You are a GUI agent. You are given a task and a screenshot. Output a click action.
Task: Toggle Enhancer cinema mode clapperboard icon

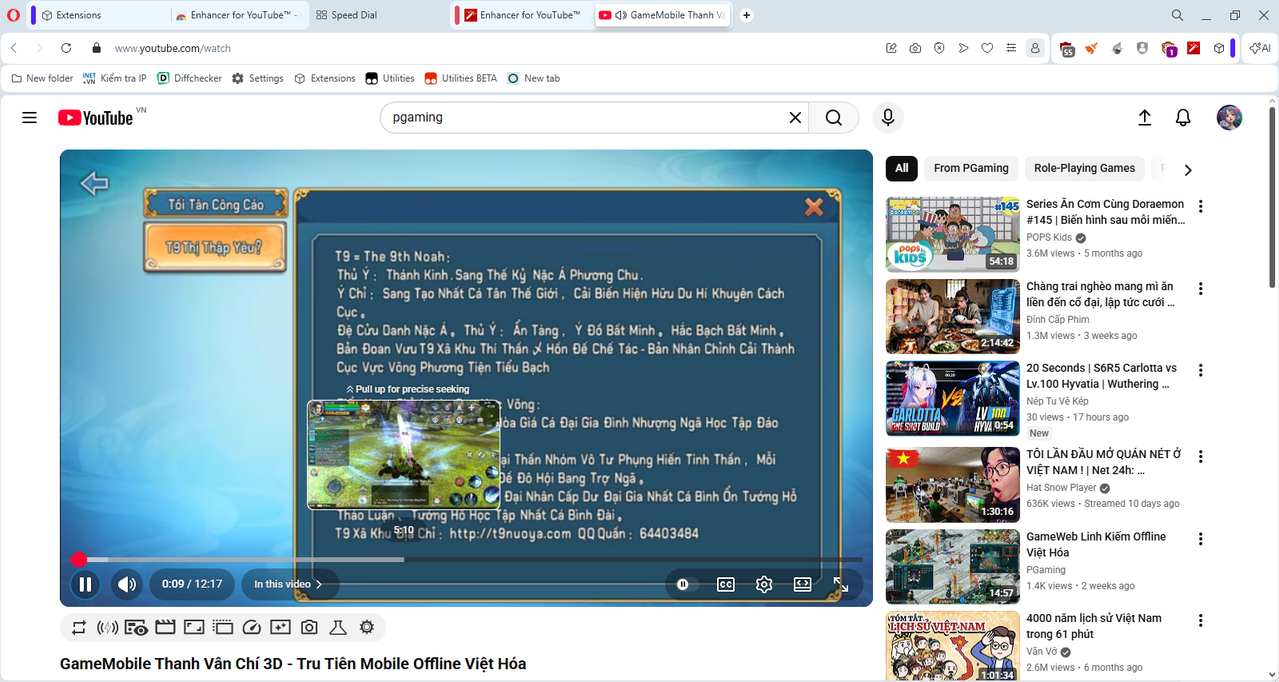[165, 628]
